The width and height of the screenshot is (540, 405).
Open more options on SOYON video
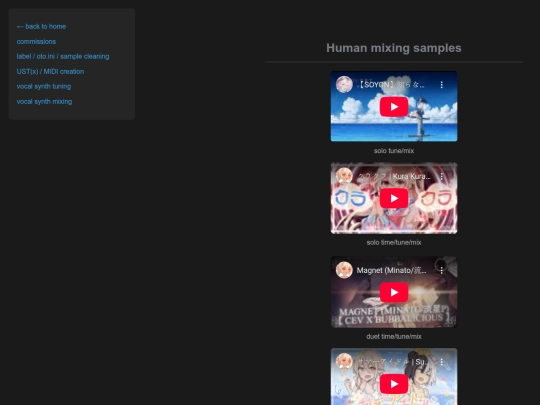(x=442, y=85)
